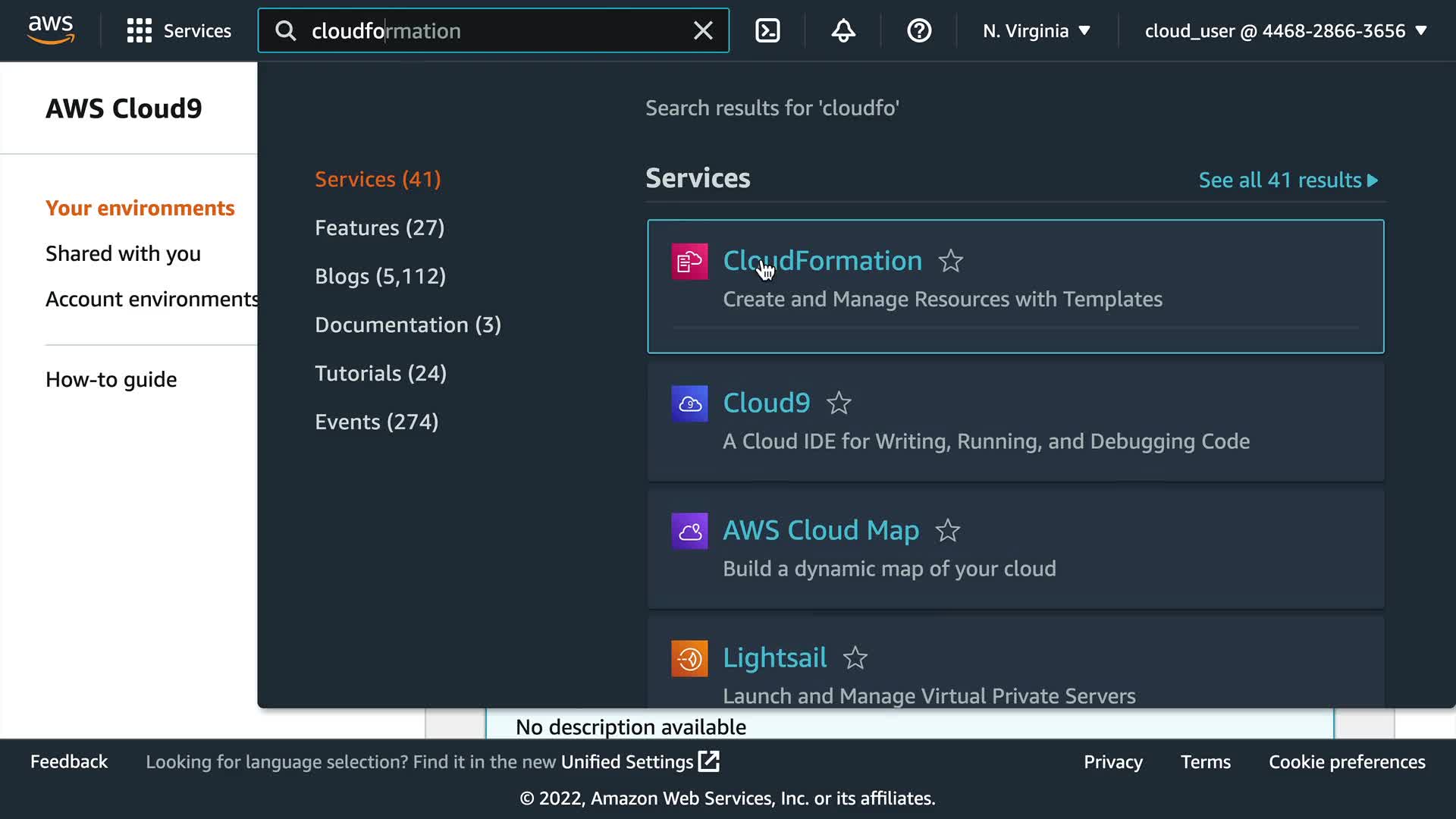This screenshot has width=1456, height=819.
Task: Star the AWS Cloud Map service
Action: [x=948, y=531]
